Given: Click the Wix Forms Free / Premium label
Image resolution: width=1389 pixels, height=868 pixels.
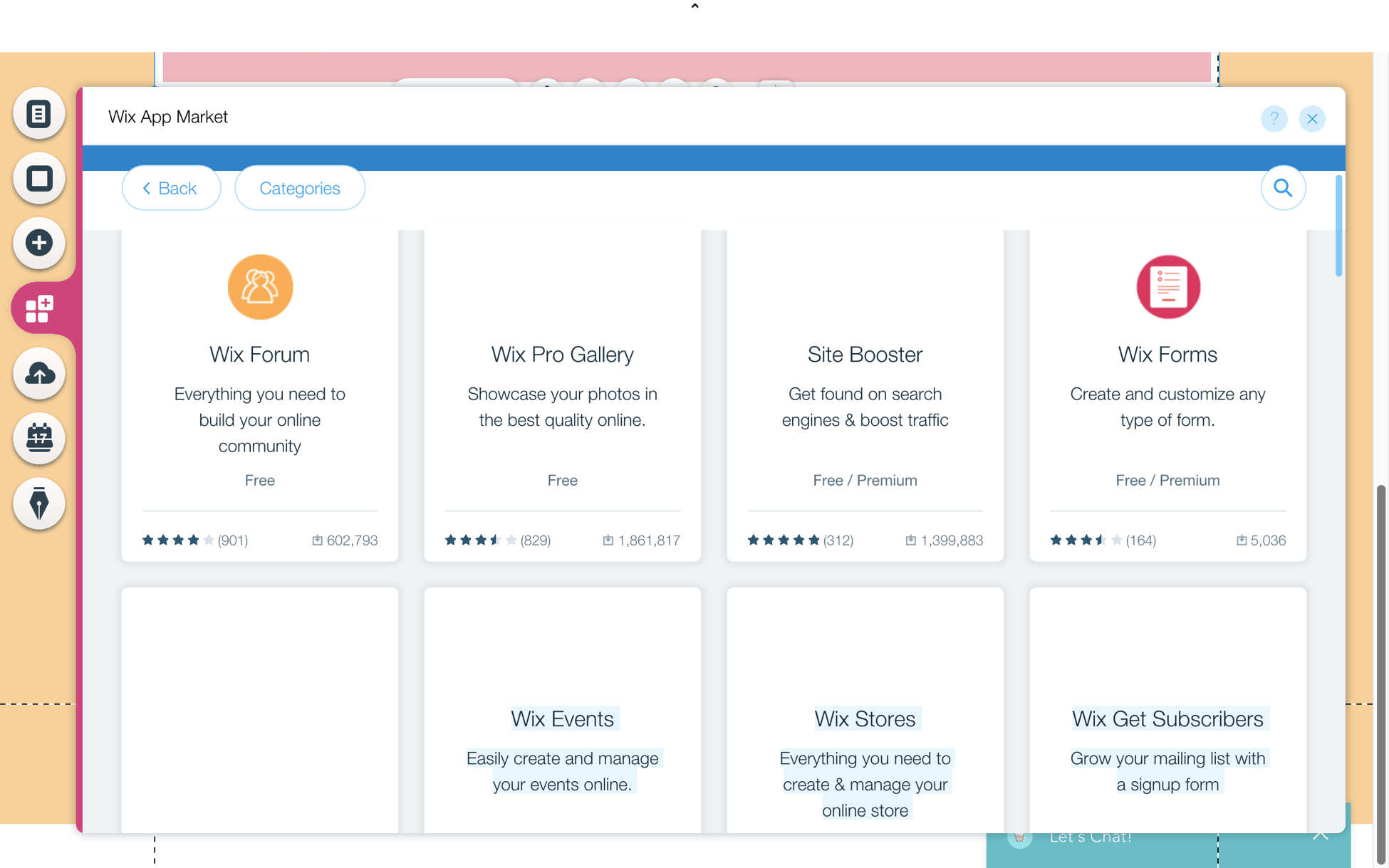Looking at the screenshot, I should click(x=1167, y=480).
